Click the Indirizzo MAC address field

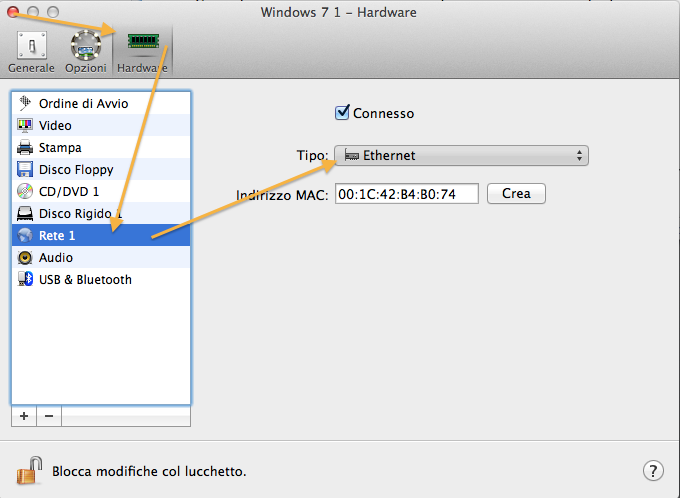tap(407, 193)
